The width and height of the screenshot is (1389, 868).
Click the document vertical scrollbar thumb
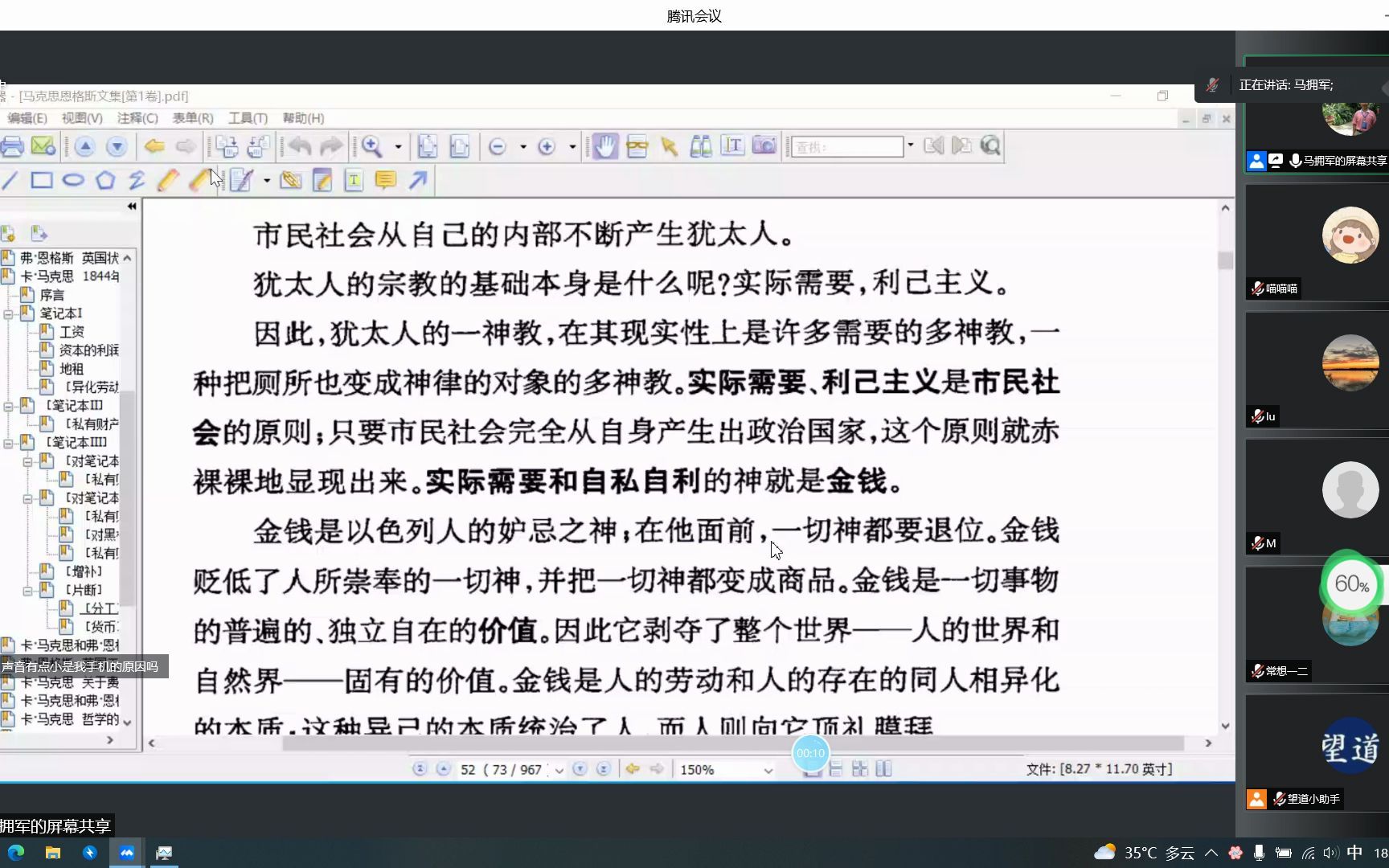pyautogui.click(x=1225, y=260)
